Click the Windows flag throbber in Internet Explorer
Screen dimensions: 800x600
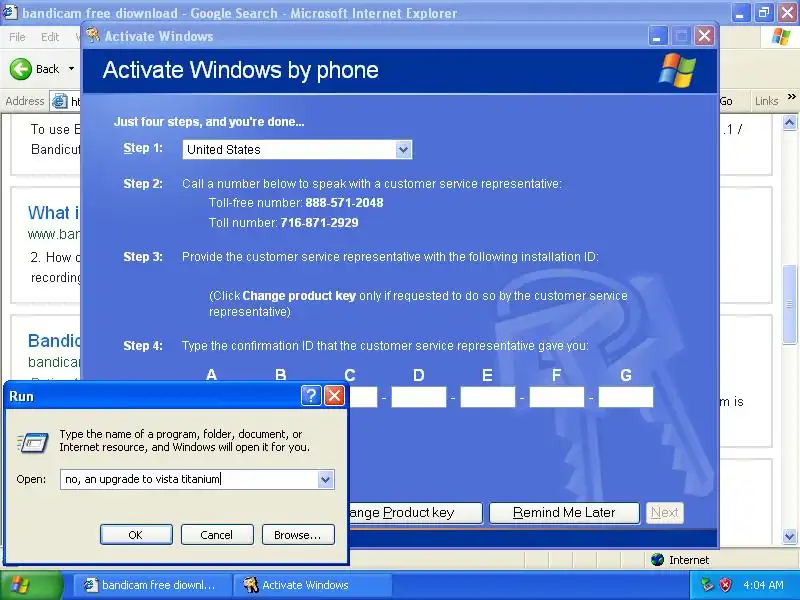point(780,37)
